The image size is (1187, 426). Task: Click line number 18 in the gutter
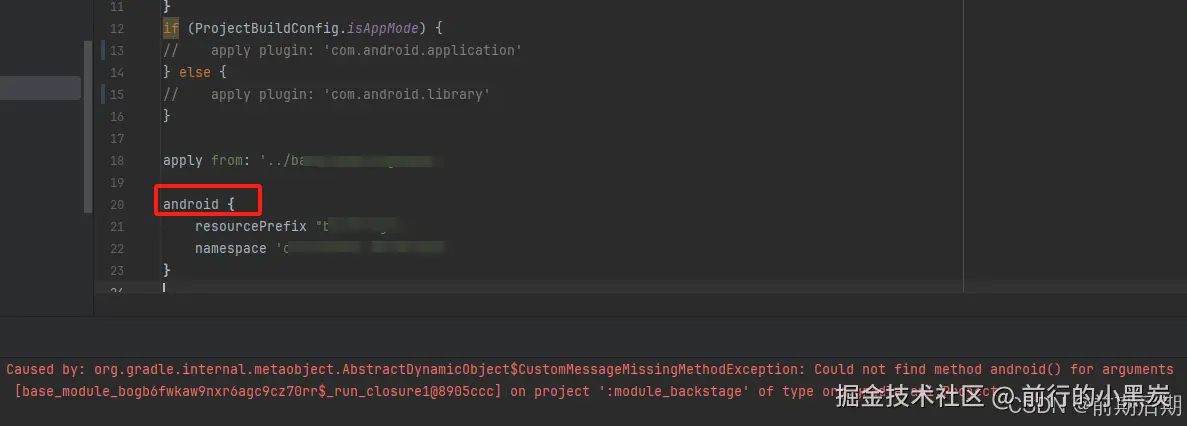tap(117, 160)
